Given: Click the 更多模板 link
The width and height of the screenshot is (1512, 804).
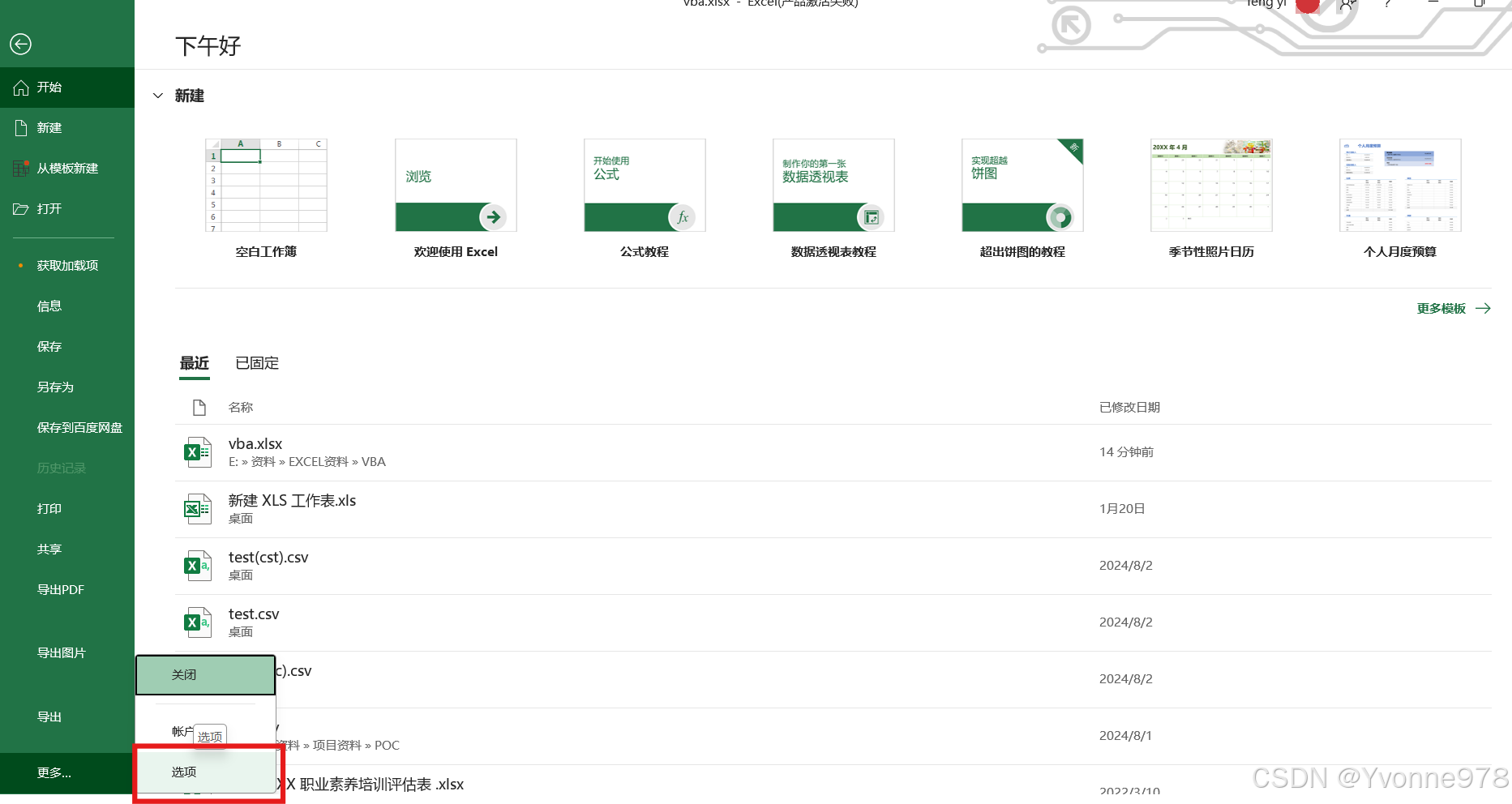Looking at the screenshot, I should [1441, 309].
